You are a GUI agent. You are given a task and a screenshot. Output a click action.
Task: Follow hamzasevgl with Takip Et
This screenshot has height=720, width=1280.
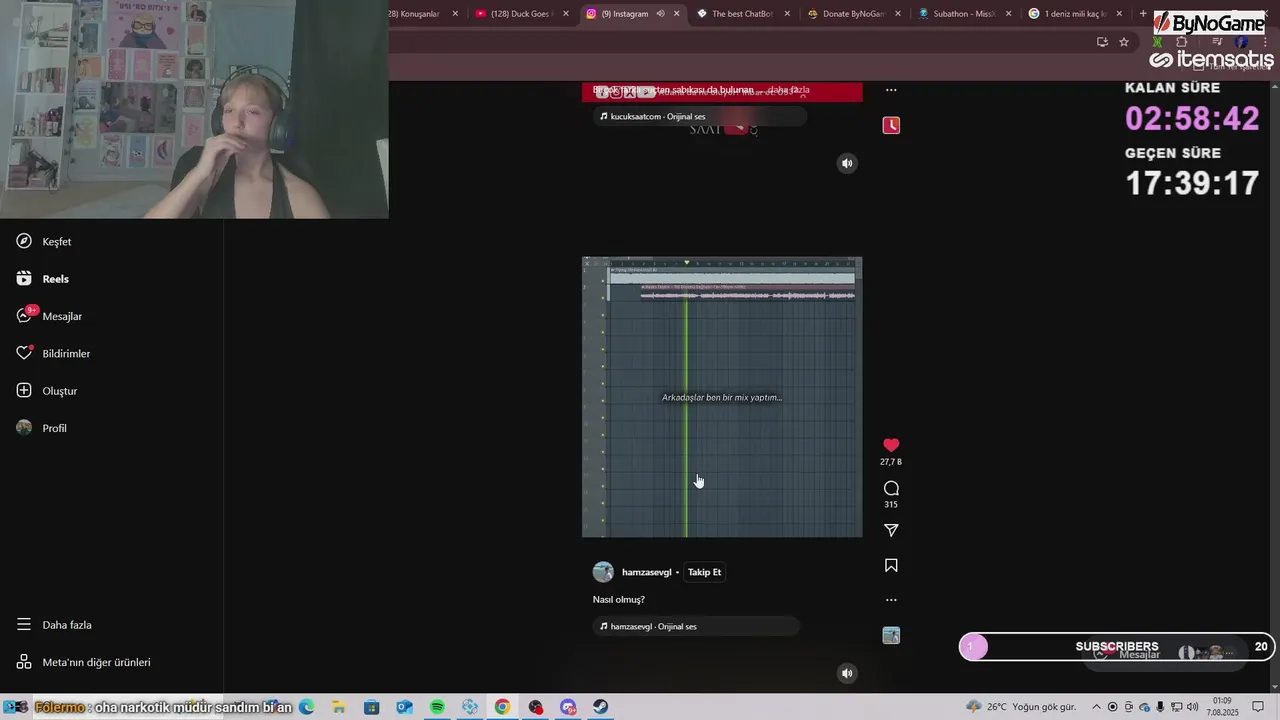(704, 572)
